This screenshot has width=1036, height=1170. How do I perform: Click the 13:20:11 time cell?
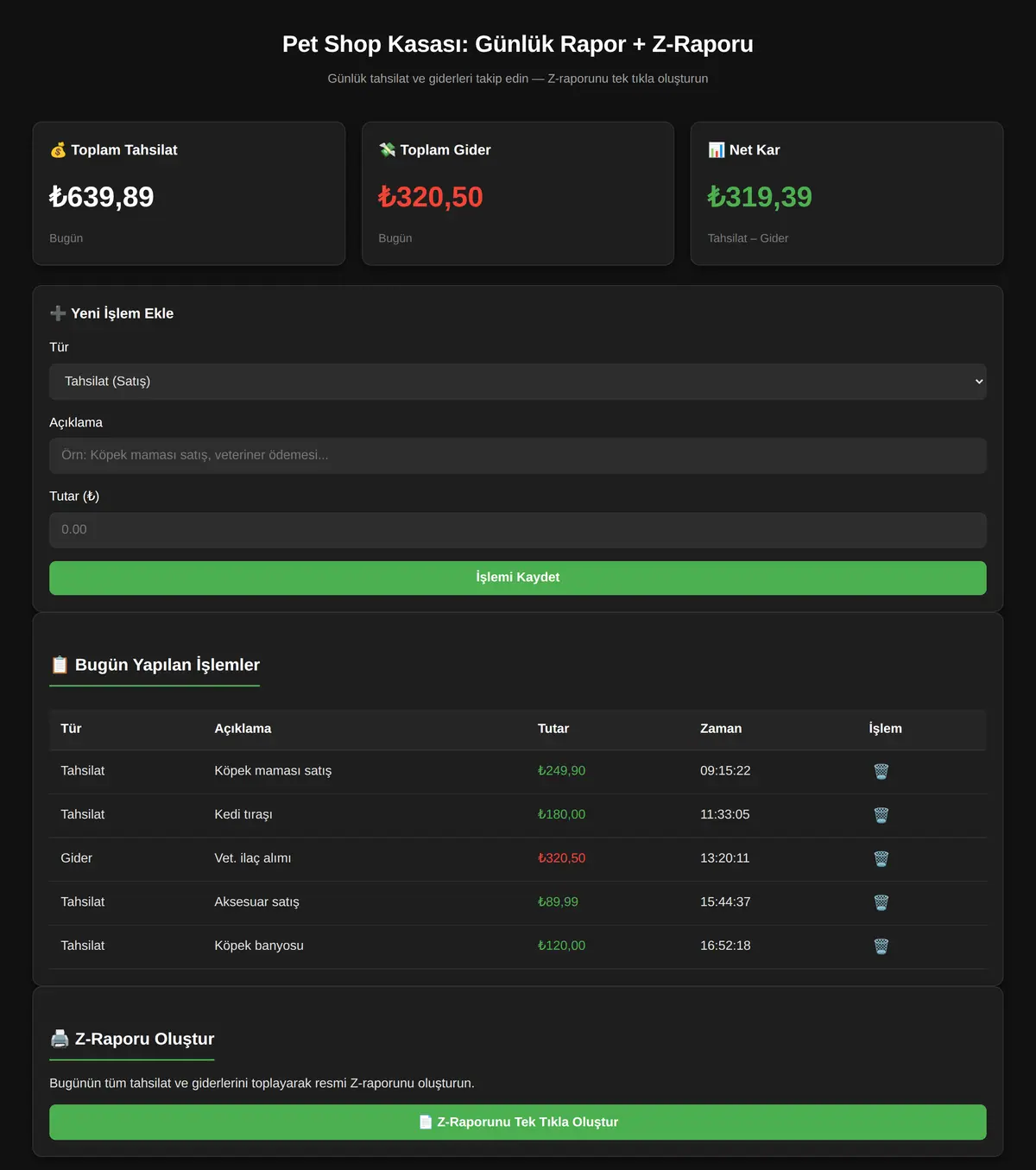click(725, 858)
